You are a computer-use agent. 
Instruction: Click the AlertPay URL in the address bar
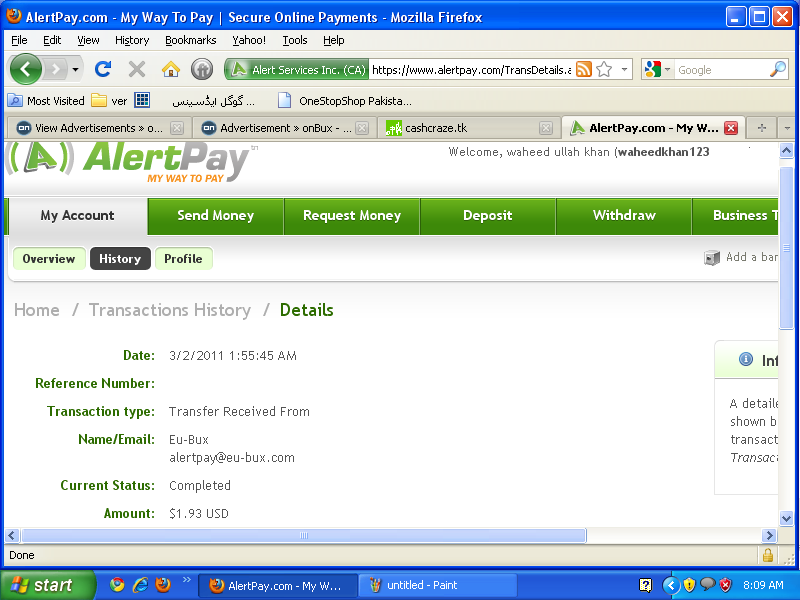[471, 70]
